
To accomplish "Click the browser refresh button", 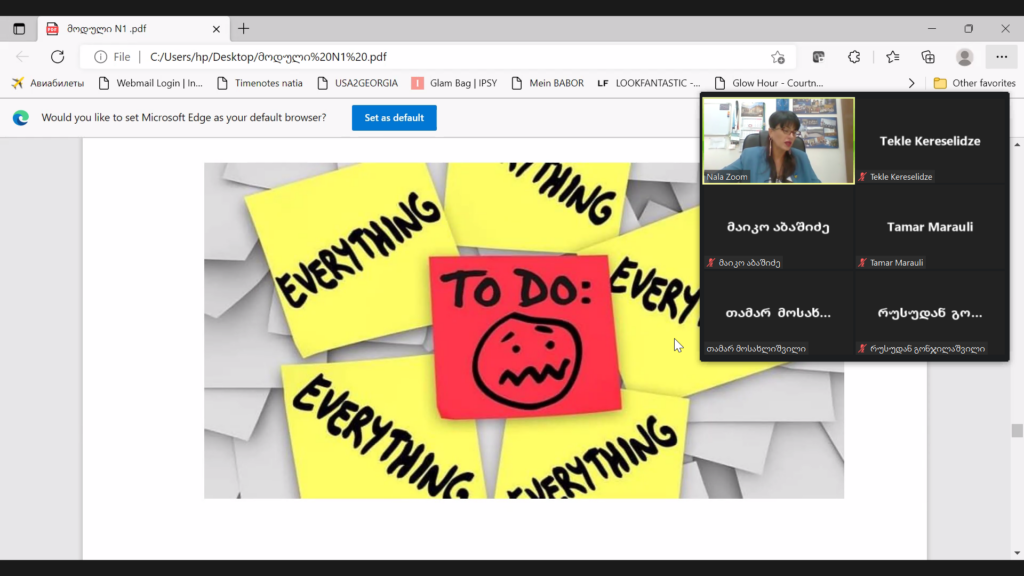I will (57, 57).
